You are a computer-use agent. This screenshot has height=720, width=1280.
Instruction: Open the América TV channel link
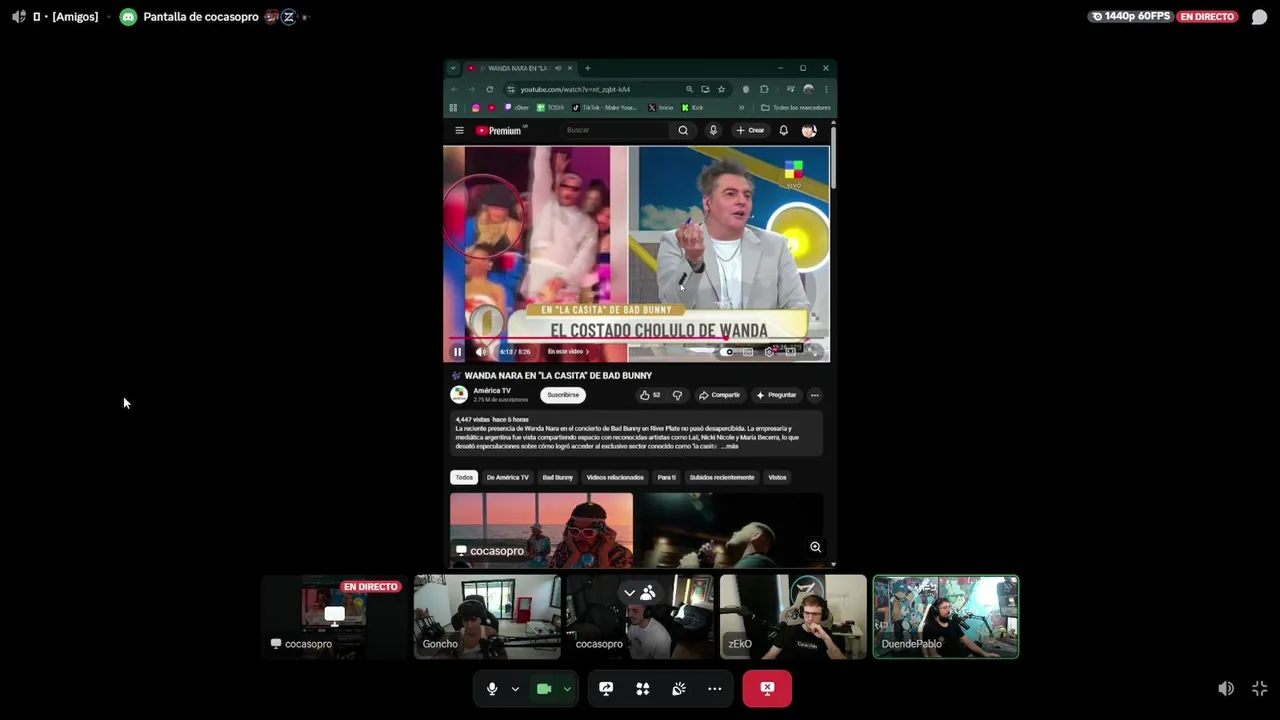492,391
